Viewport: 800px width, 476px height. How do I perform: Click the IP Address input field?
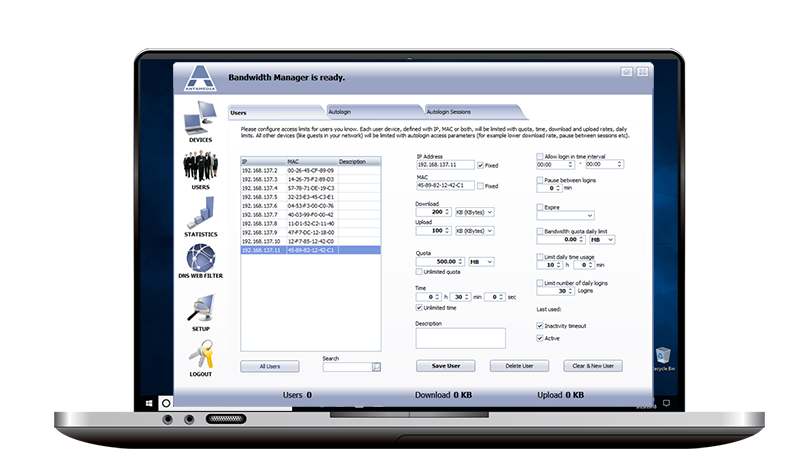pyautogui.click(x=445, y=165)
